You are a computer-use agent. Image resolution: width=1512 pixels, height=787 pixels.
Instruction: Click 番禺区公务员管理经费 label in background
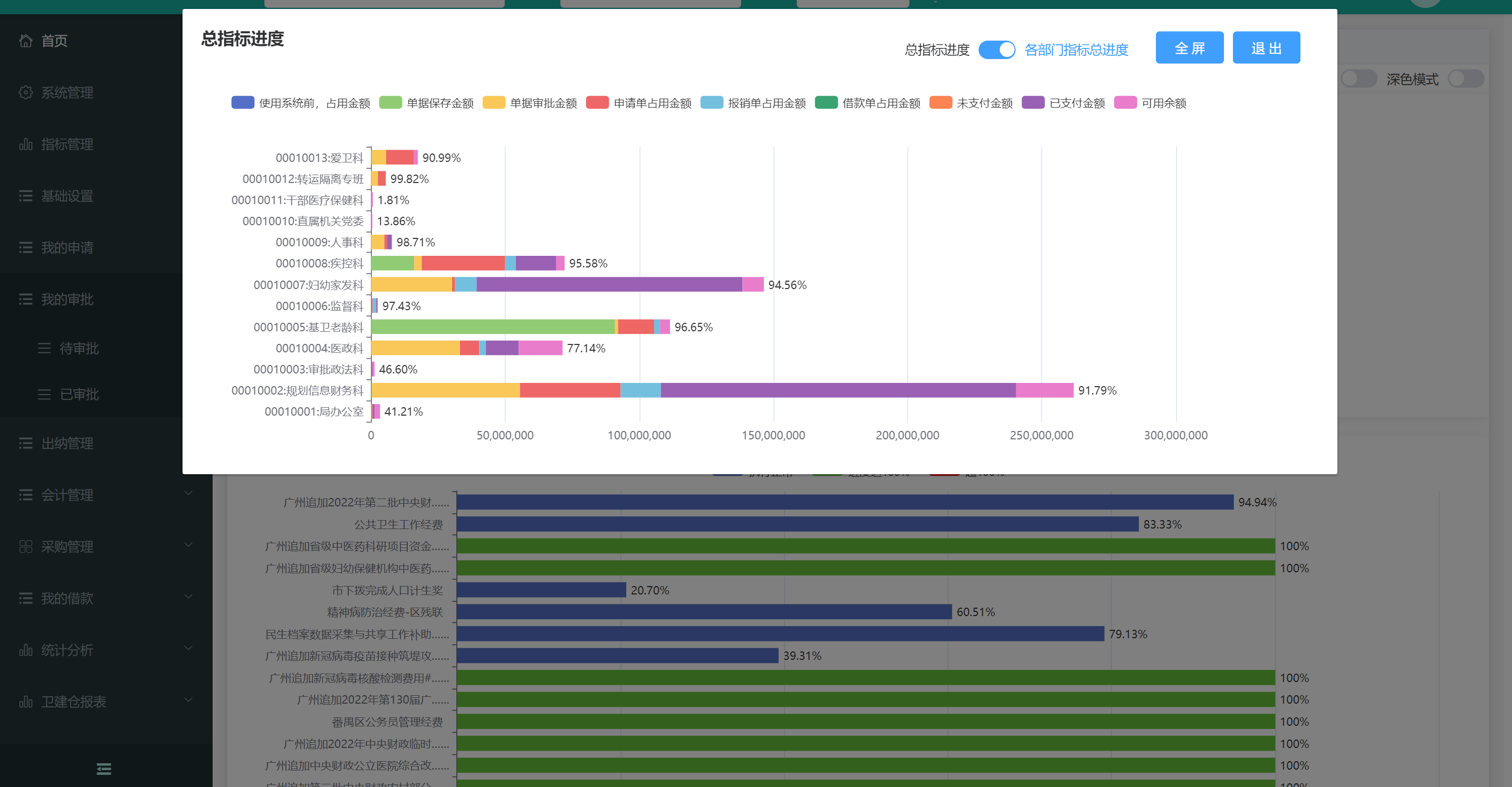point(387,722)
